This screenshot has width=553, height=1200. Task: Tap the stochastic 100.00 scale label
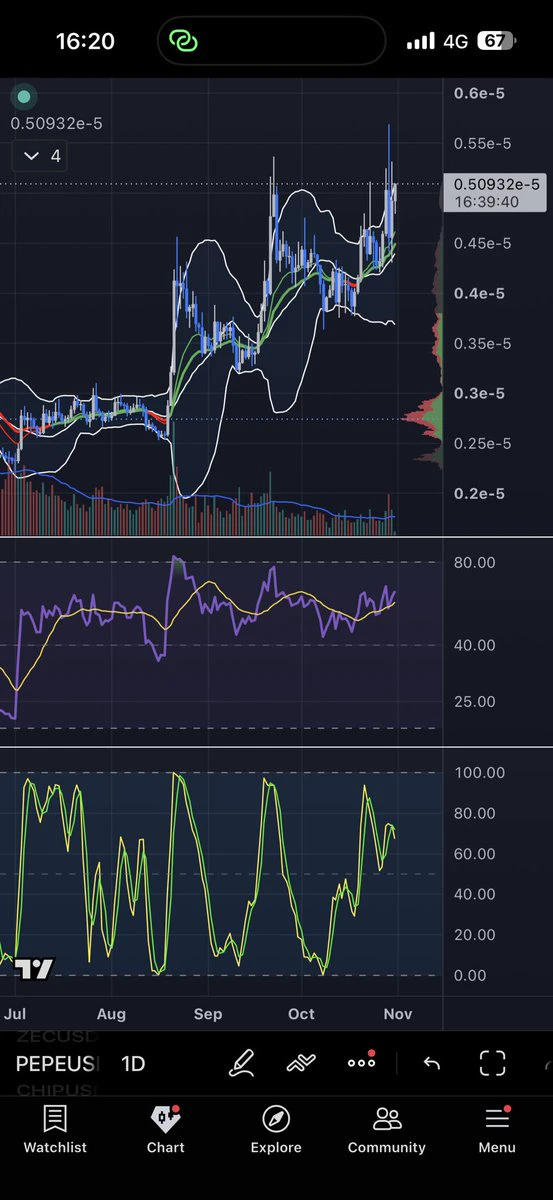click(x=479, y=772)
